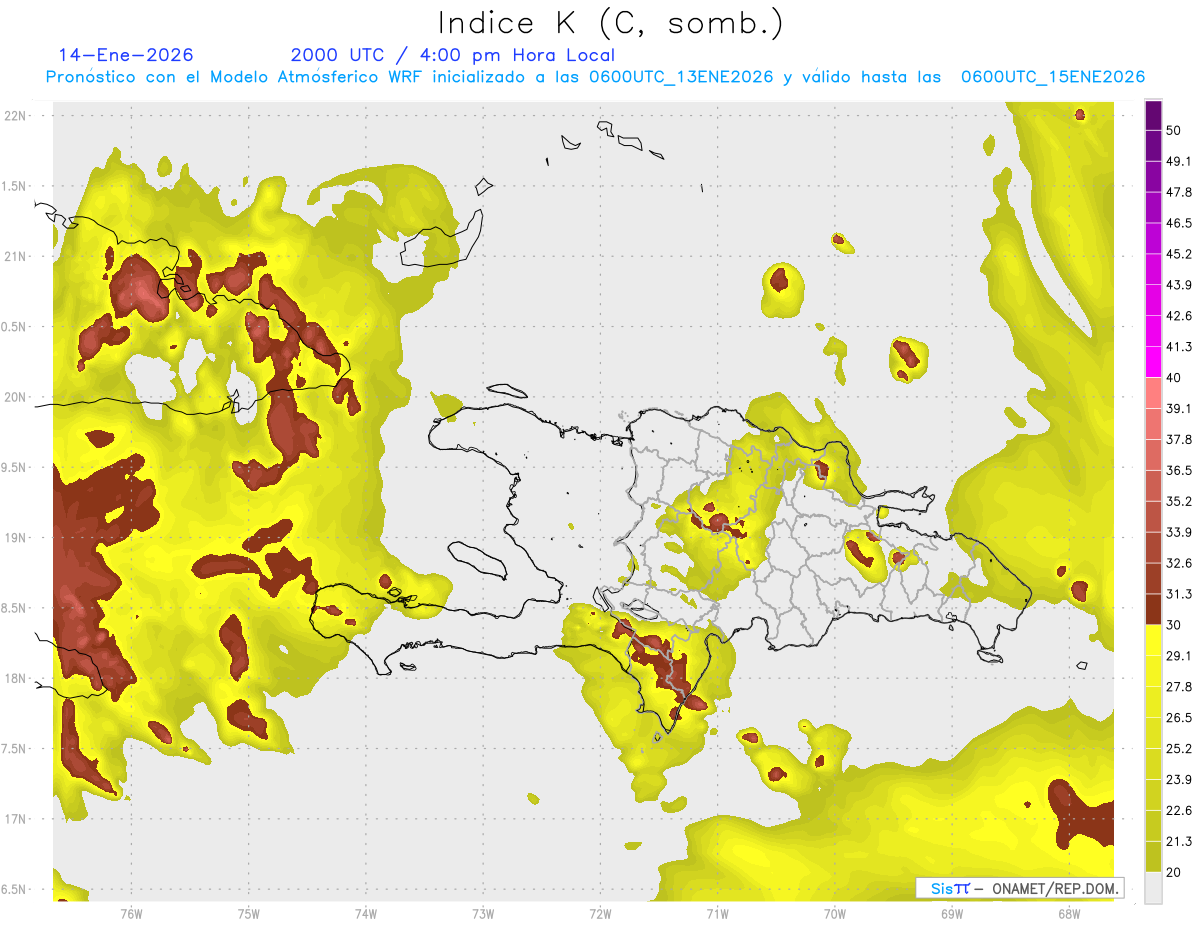This screenshot has height=927, width=1200.
Task: Click the "70W" longitude label
Action: click(835, 913)
